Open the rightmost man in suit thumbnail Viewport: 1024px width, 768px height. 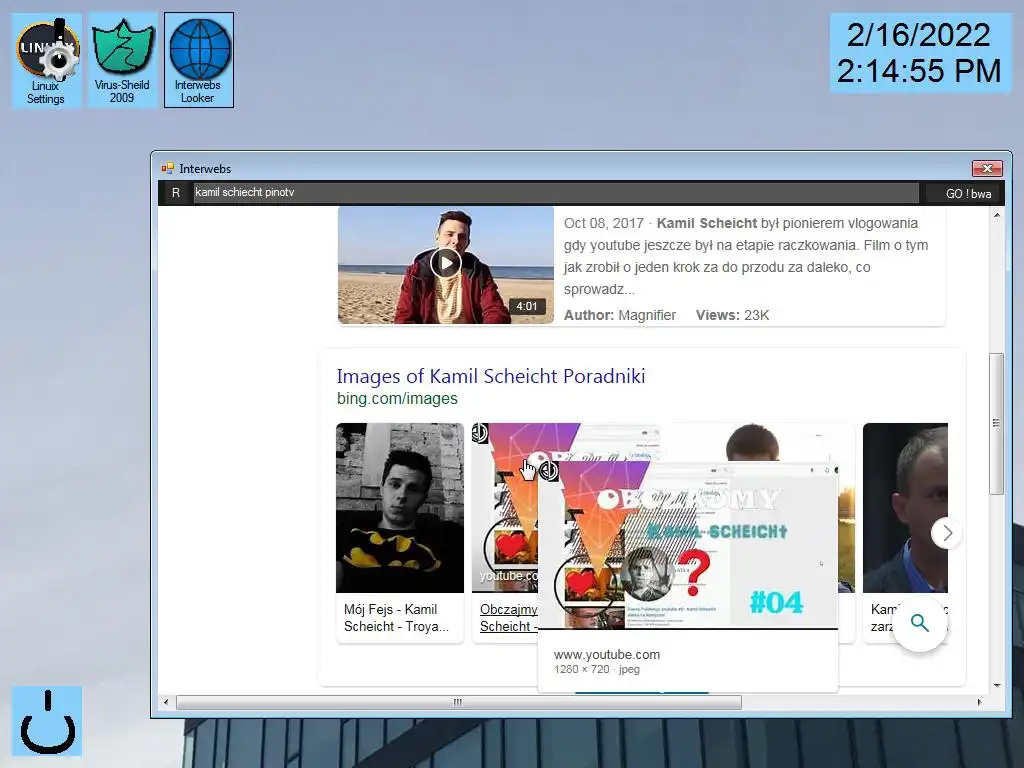click(905, 508)
